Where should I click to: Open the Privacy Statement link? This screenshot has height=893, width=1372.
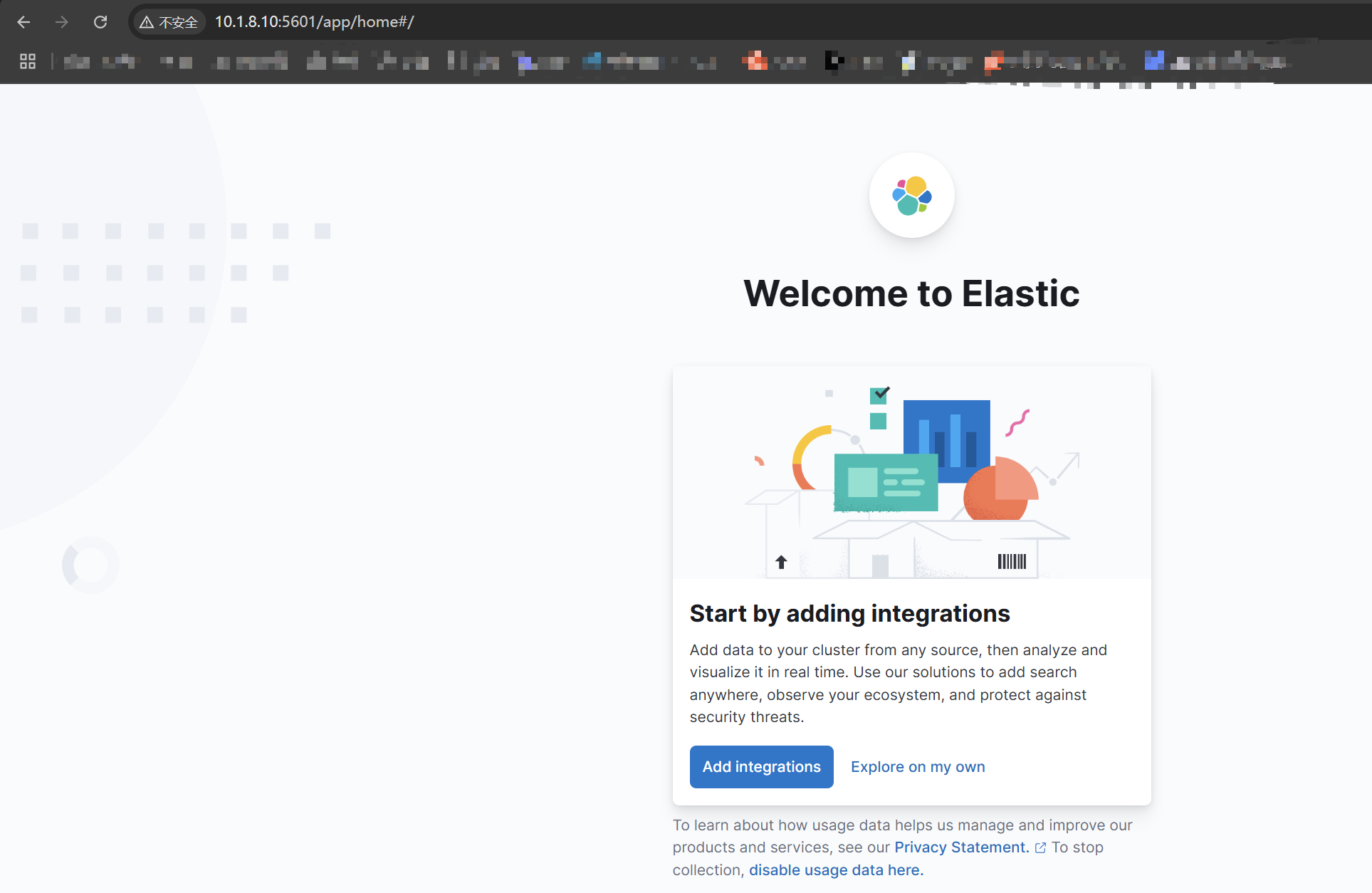coord(961,847)
